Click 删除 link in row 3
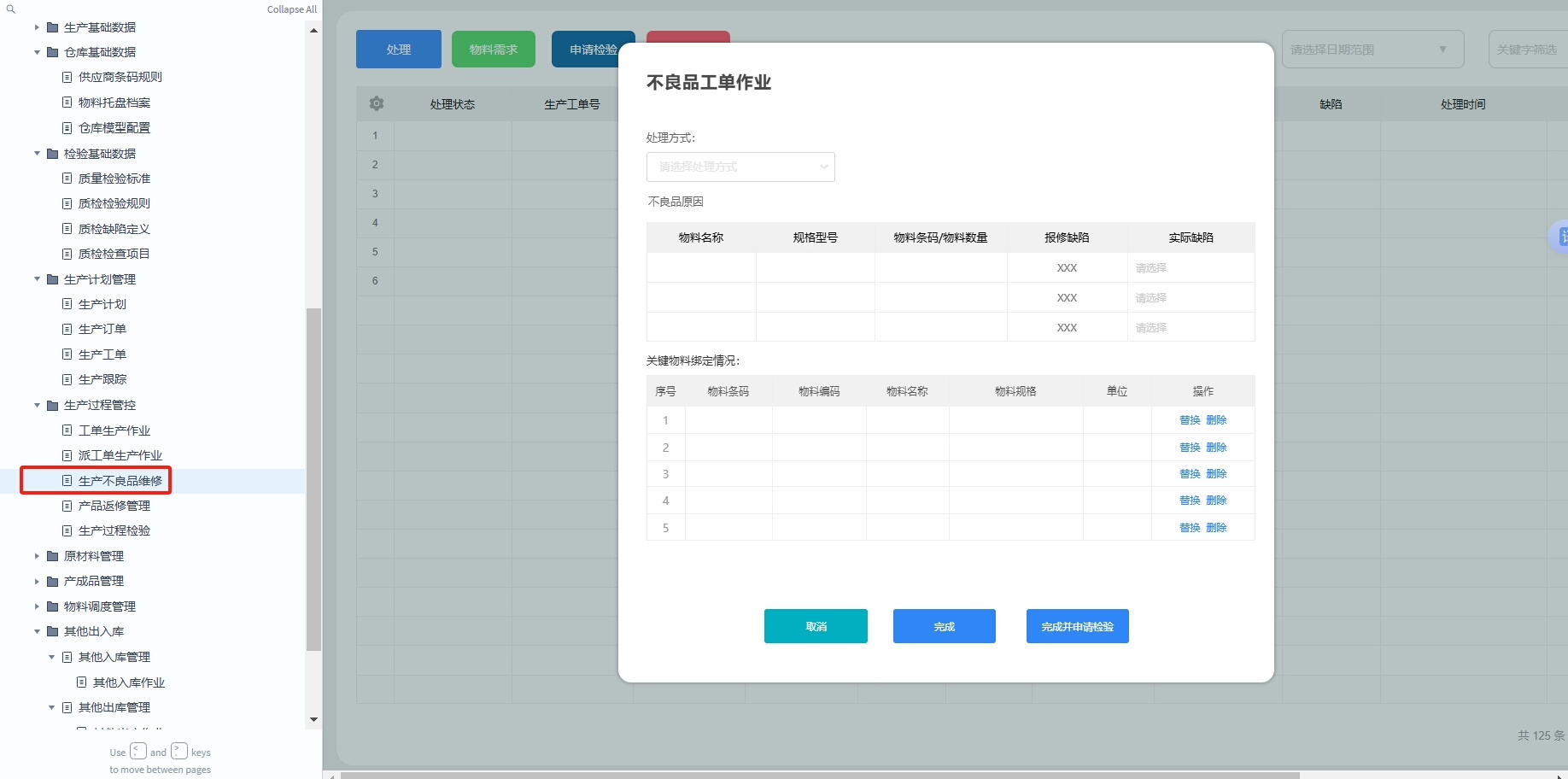The height and width of the screenshot is (779, 1568). [x=1216, y=474]
